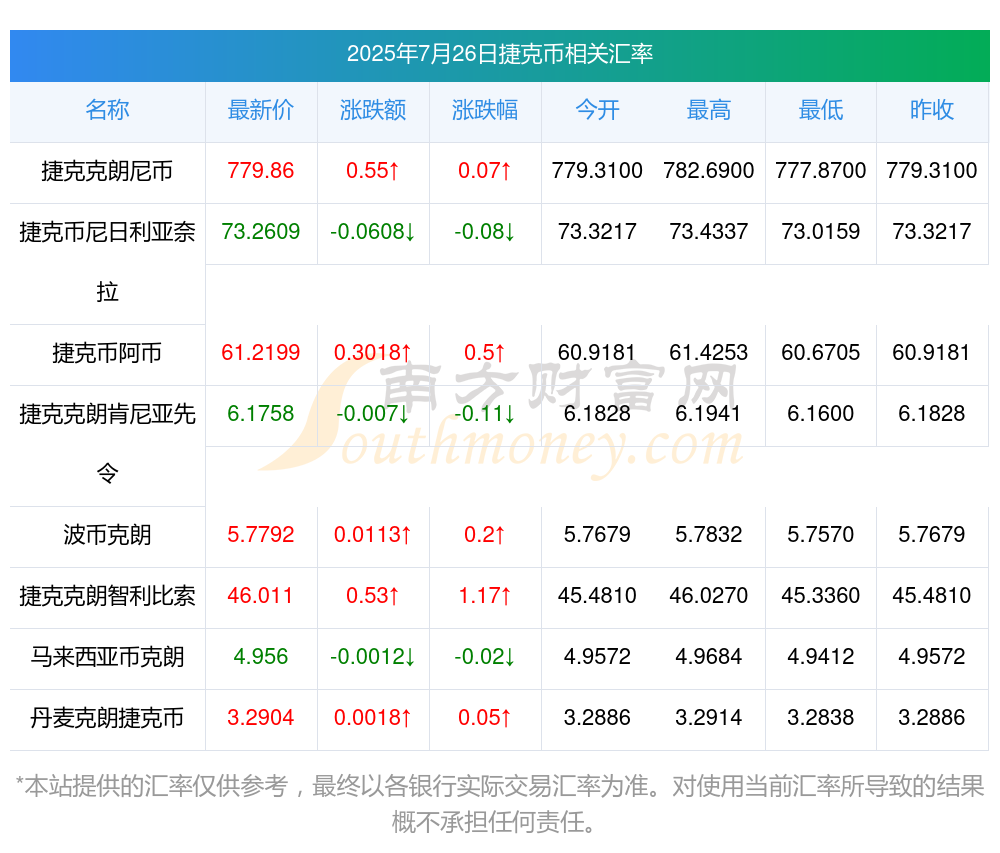The height and width of the screenshot is (853, 1000).
Task: Click latest price 3.2904
Action: [x=261, y=718]
